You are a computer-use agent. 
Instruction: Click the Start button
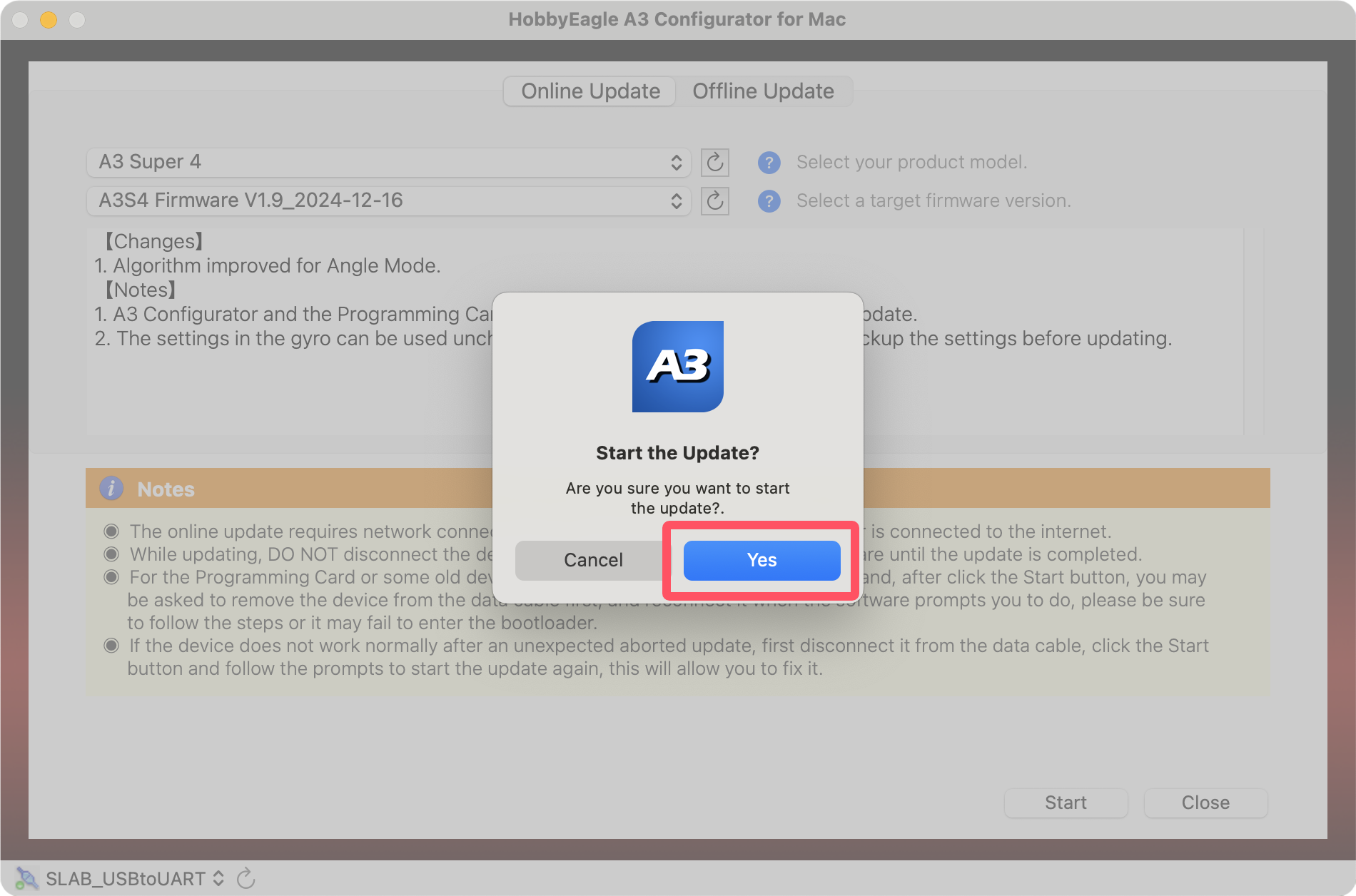click(1065, 803)
